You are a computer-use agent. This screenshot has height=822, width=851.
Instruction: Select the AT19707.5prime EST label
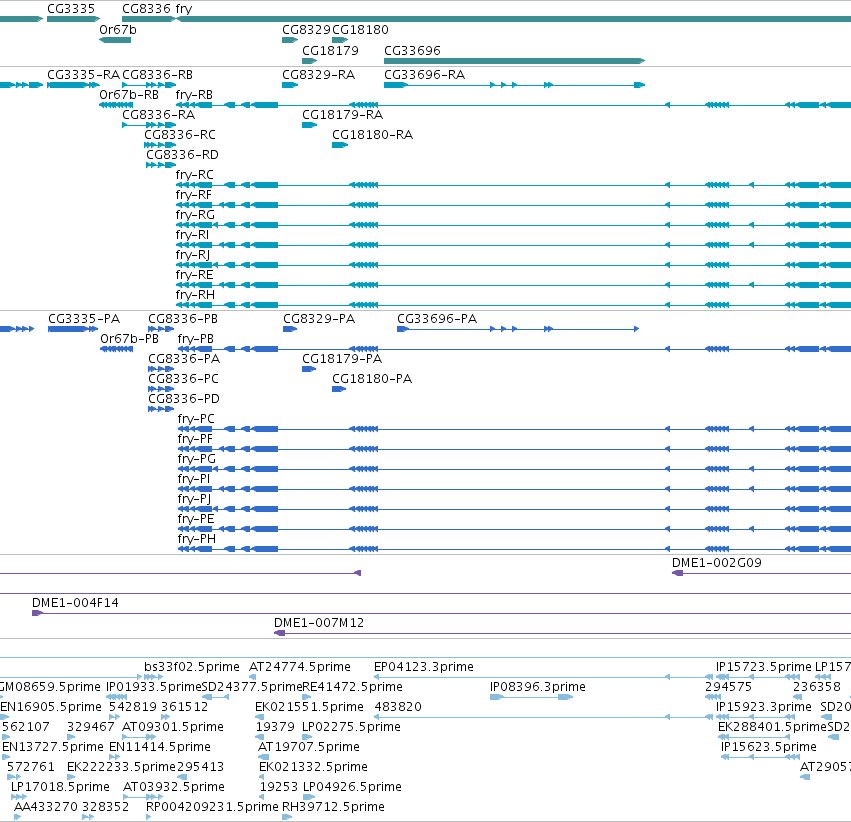(309, 747)
